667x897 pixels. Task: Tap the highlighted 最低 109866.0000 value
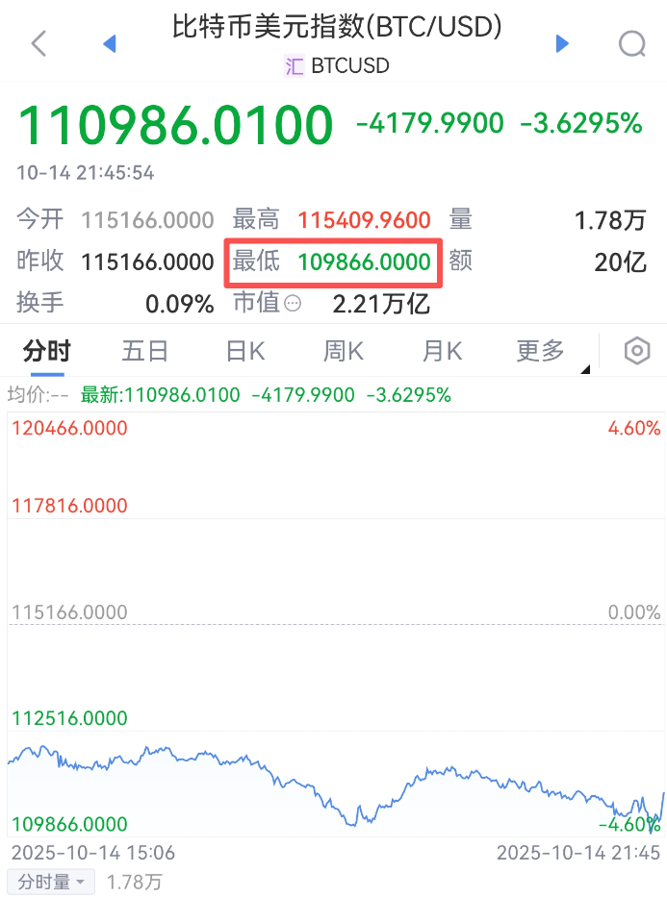(364, 261)
